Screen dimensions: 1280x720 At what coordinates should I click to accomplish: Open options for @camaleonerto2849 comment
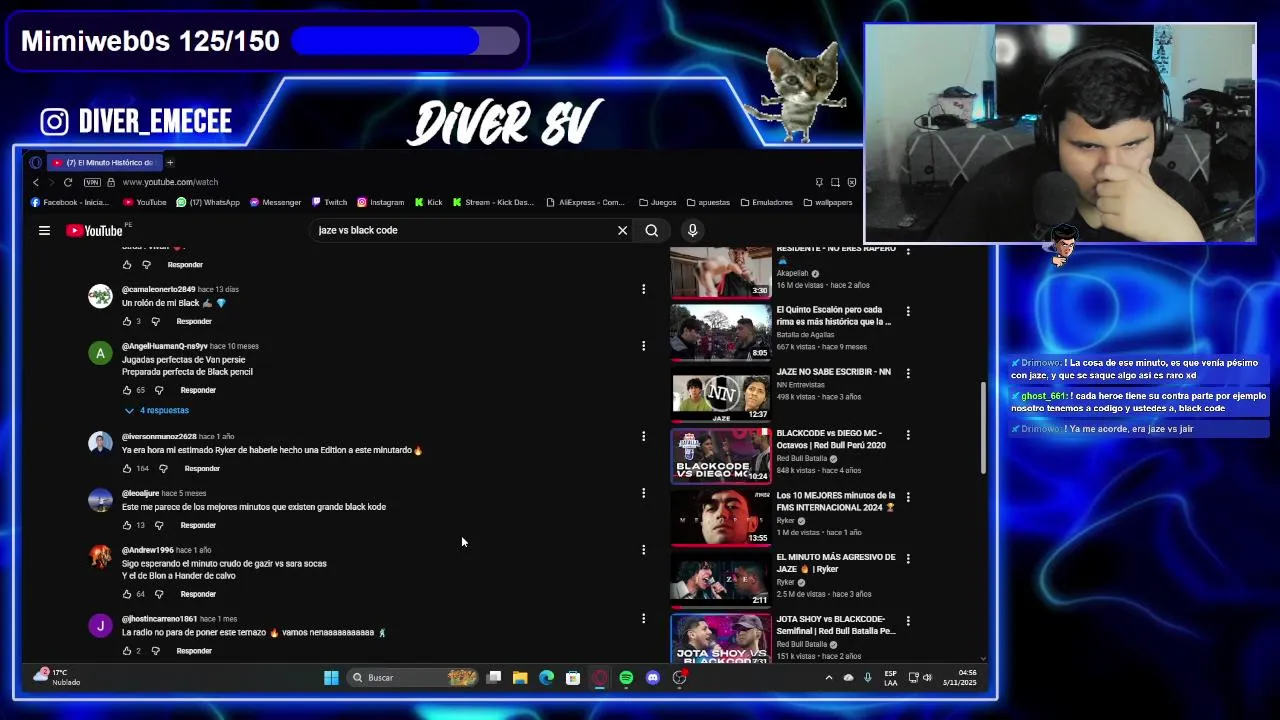coord(643,289)
